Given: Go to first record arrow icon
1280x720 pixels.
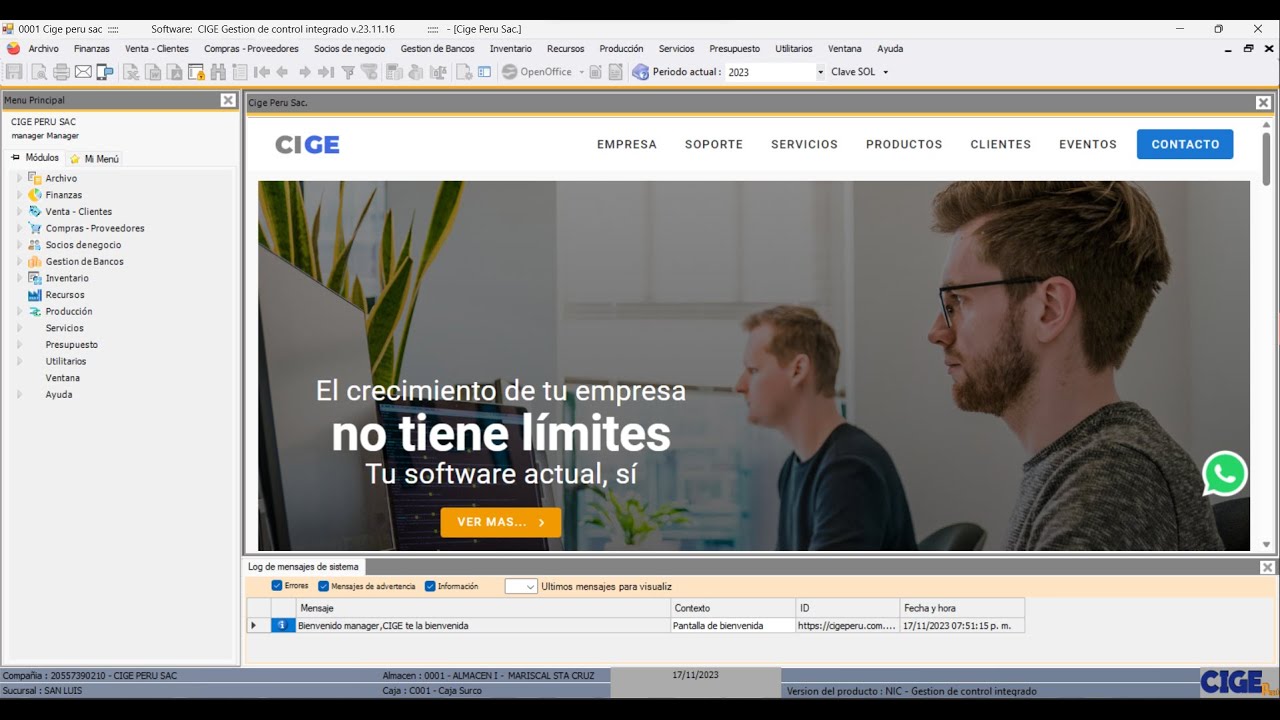Looking at the screenshot, I should [x=262, y=72].
